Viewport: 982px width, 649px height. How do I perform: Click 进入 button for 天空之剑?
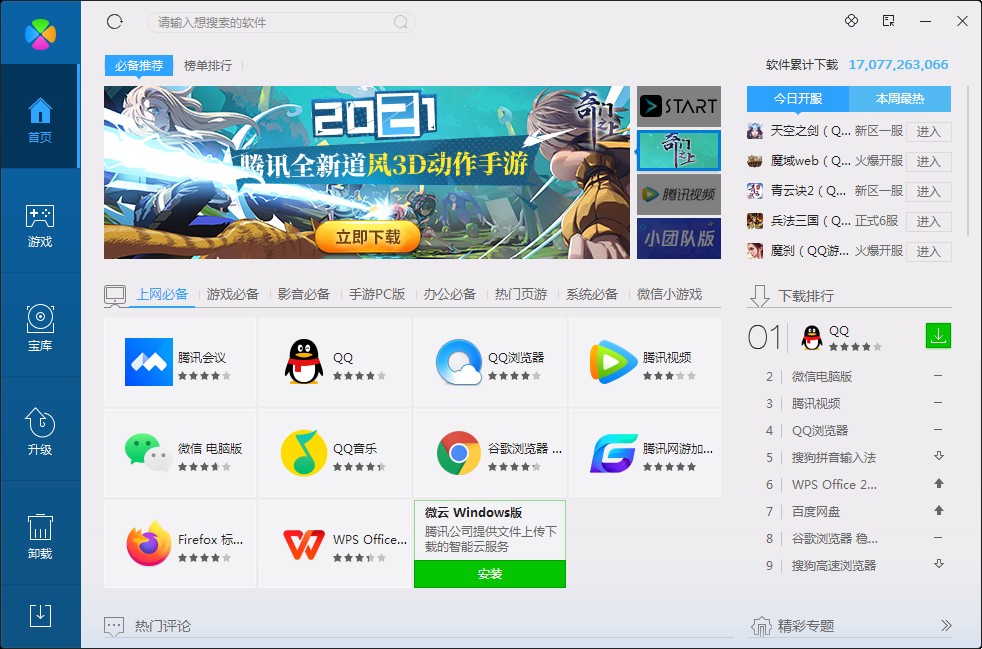(928, 132)
